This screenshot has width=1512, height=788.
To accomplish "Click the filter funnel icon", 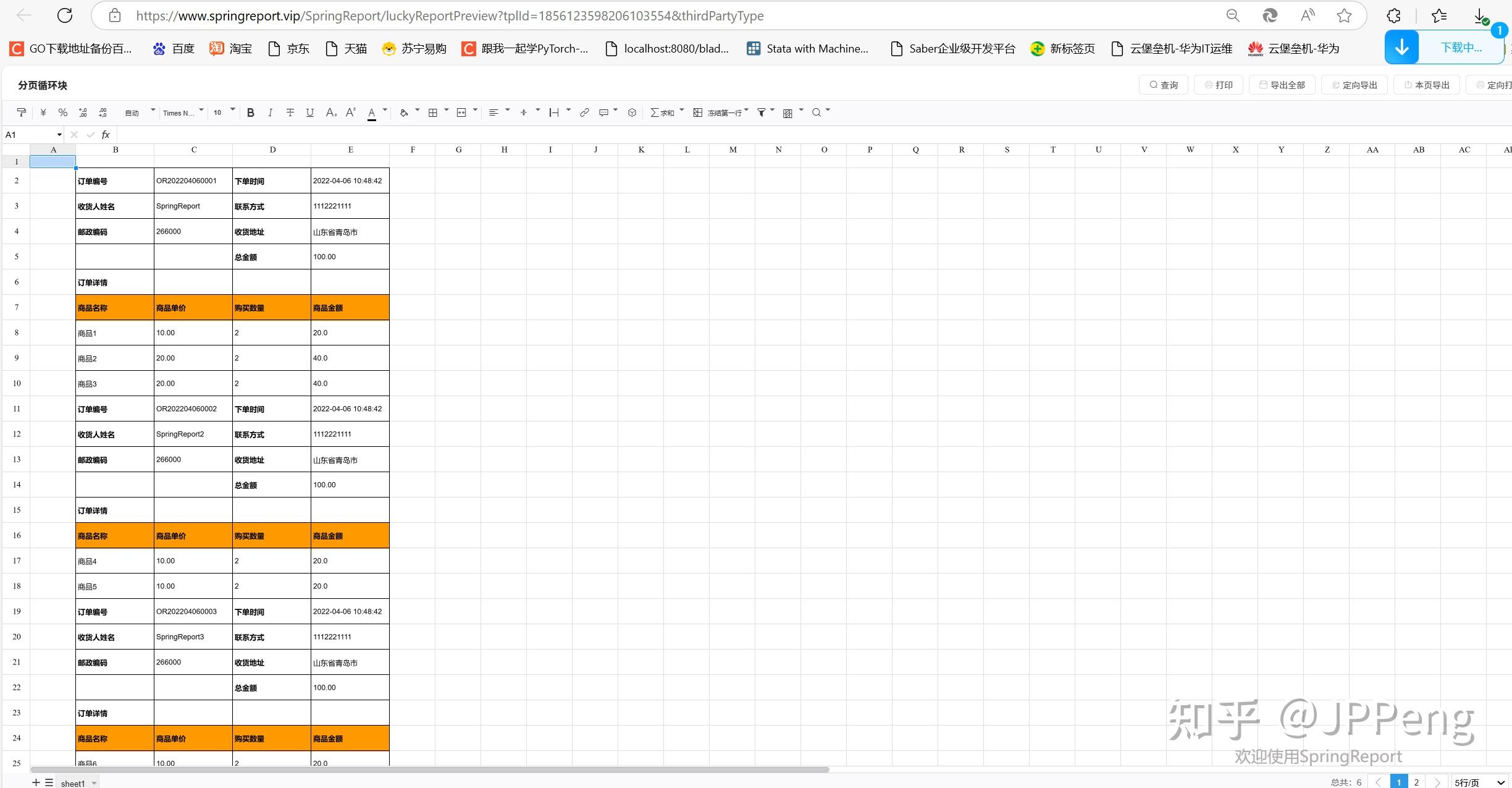I will coord(762,112).
